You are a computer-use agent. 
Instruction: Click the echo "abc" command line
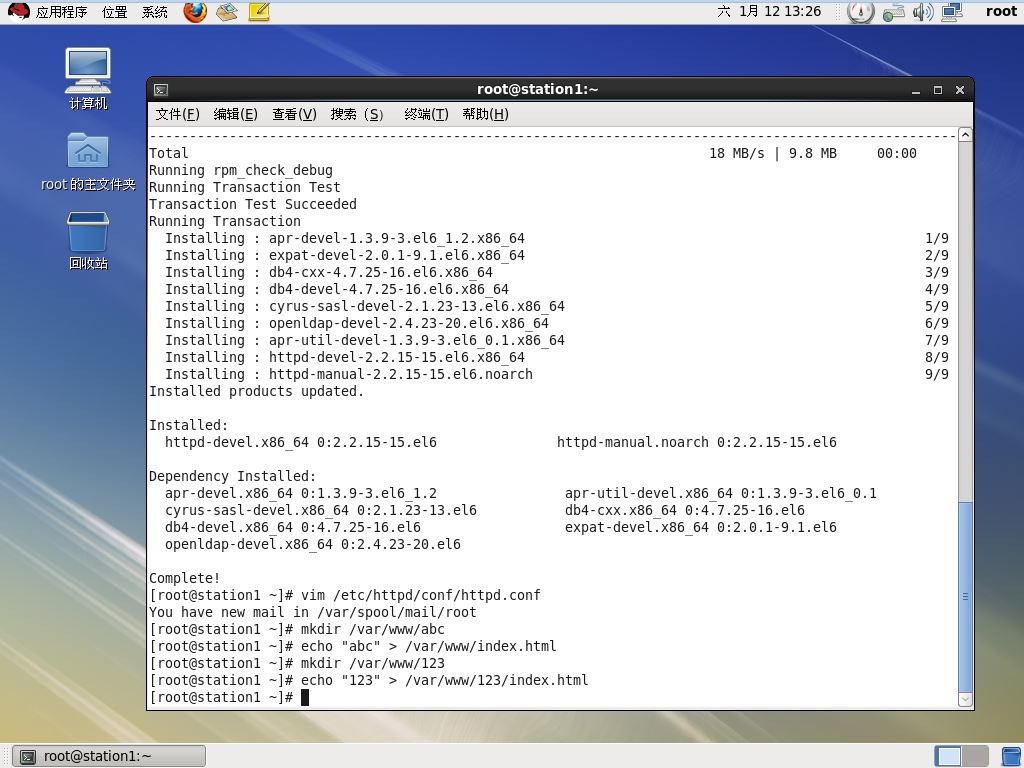pyautogui.click(x=353, y=646)
